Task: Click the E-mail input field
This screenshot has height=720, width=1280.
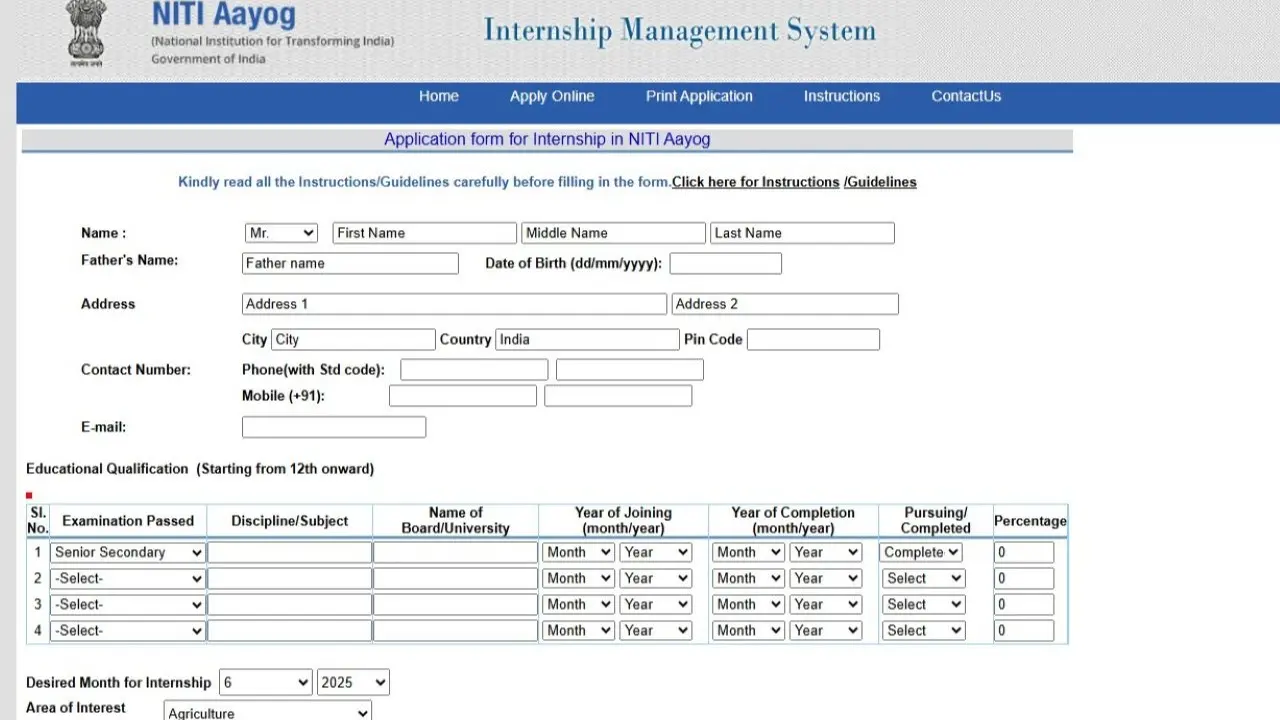Action: click(334, 427)
